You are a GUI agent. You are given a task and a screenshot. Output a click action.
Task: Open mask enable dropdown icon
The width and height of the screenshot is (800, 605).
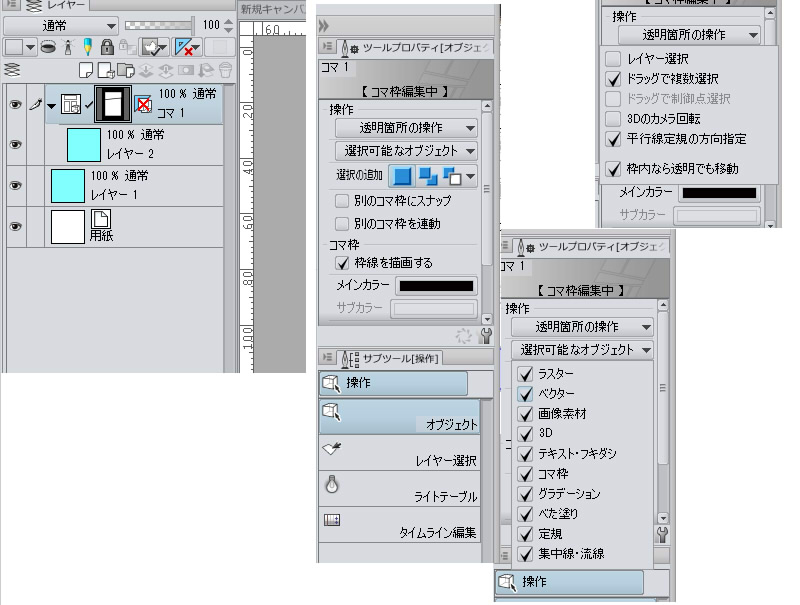click(x=155, y=47)
